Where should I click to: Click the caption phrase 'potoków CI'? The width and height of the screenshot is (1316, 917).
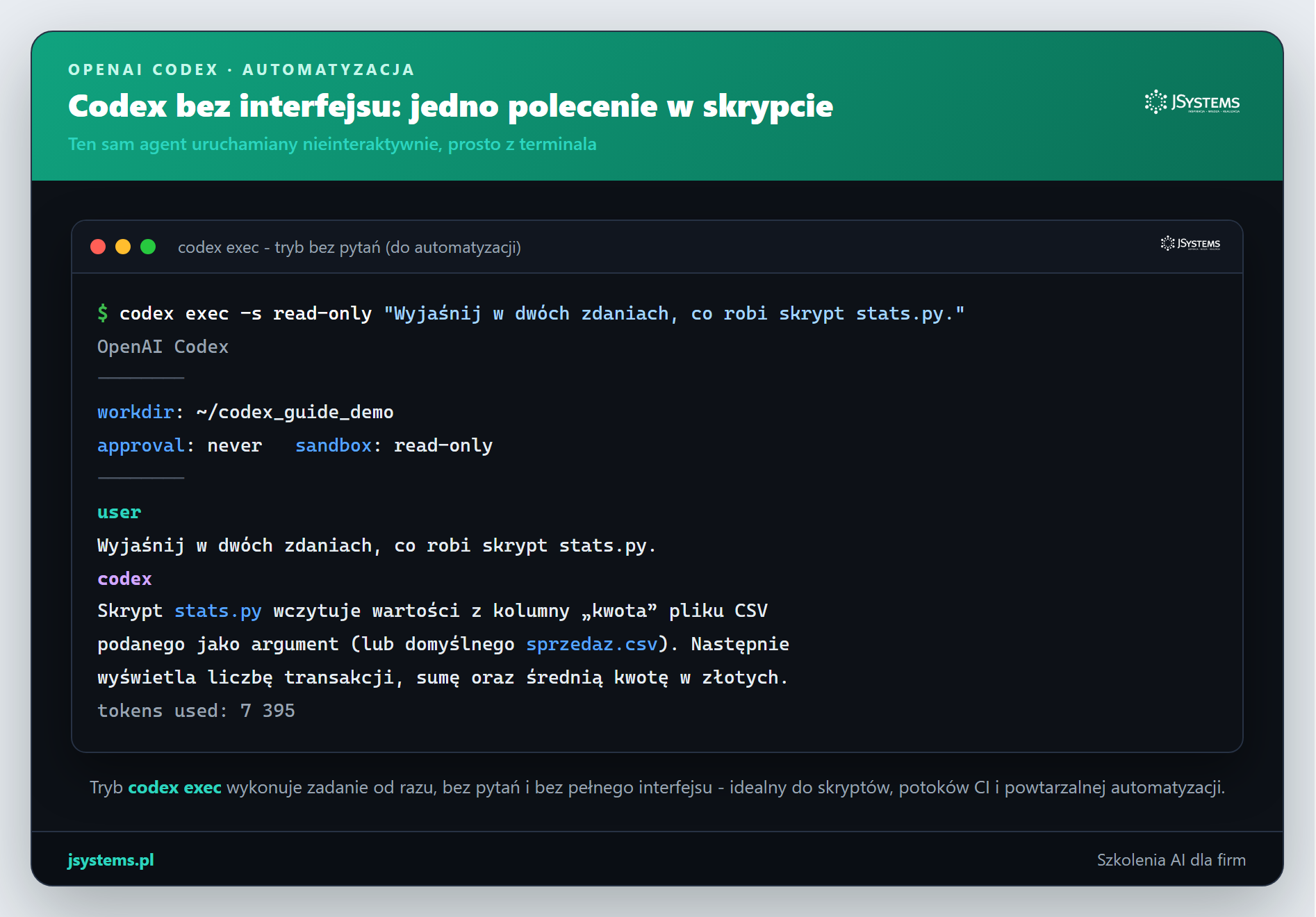click(x=944, y=787)
